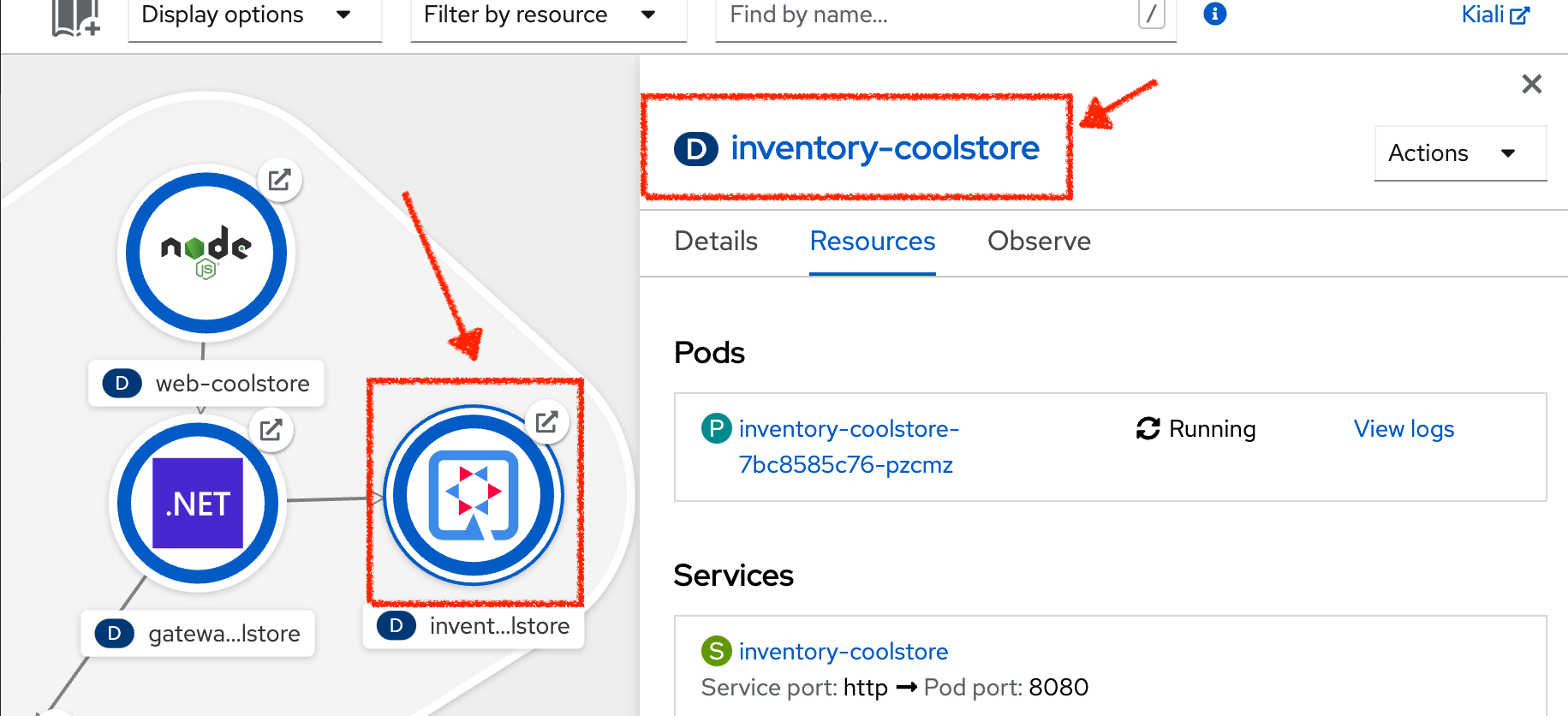Open URL decorator on .NET gateway node

tap(271, 430)
